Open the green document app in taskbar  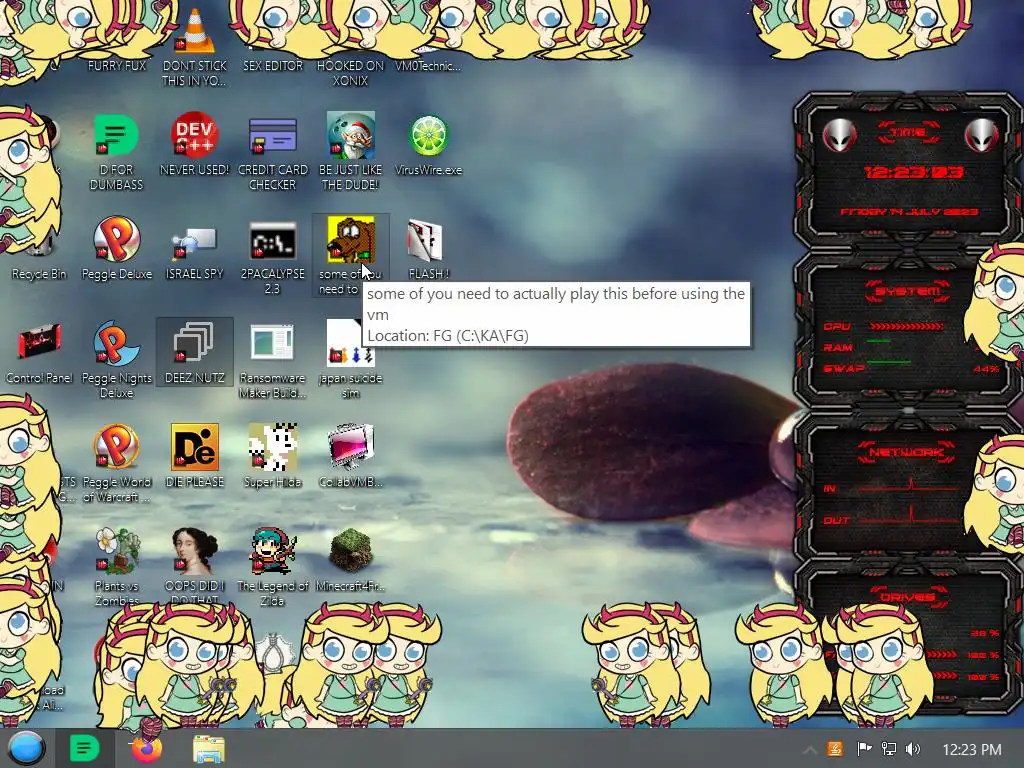click(85, 748)
